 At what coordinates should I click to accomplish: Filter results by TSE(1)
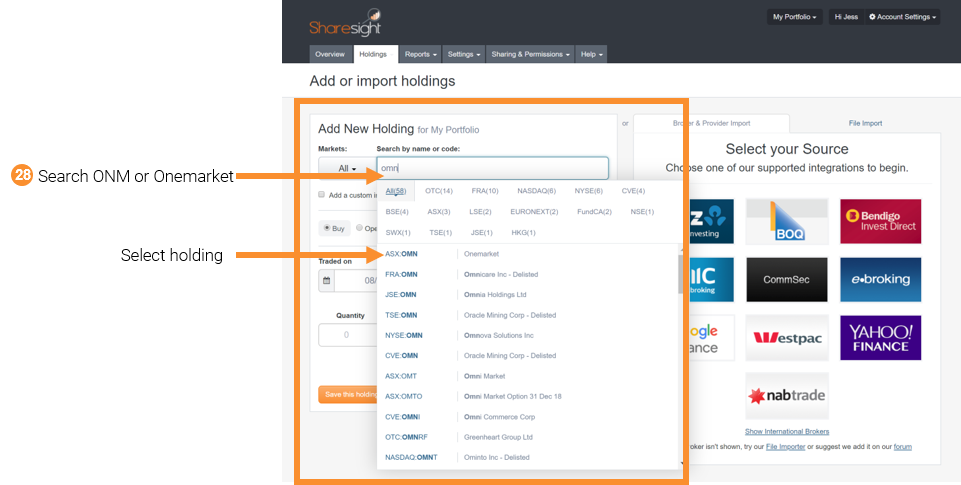440,232
